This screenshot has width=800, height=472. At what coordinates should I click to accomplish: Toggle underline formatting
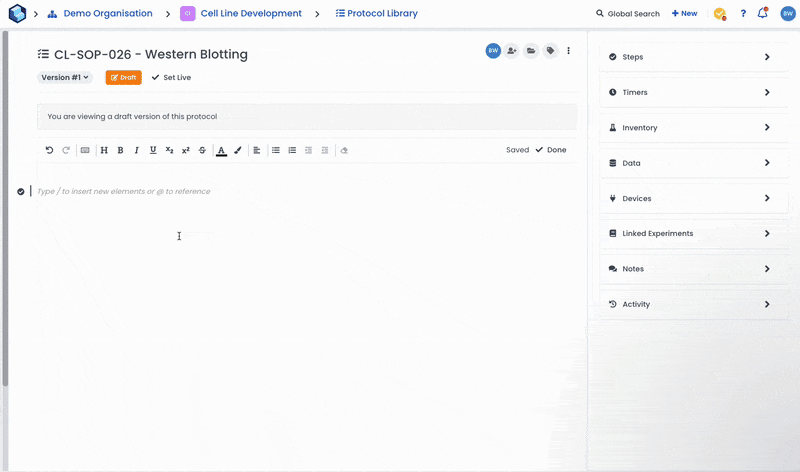pos(153,150)
